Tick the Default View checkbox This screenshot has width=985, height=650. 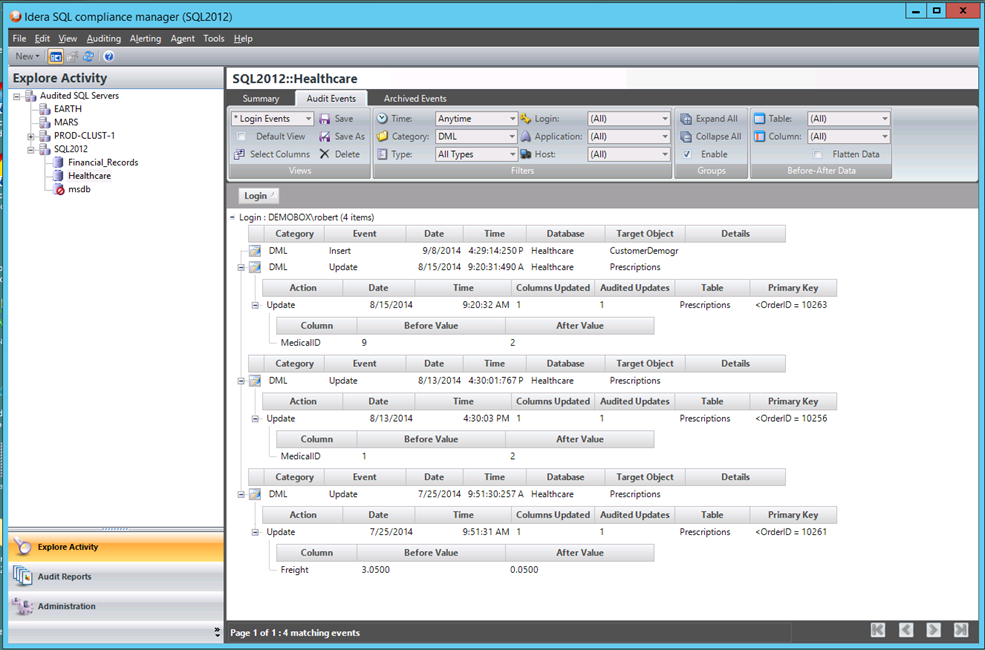241,137
